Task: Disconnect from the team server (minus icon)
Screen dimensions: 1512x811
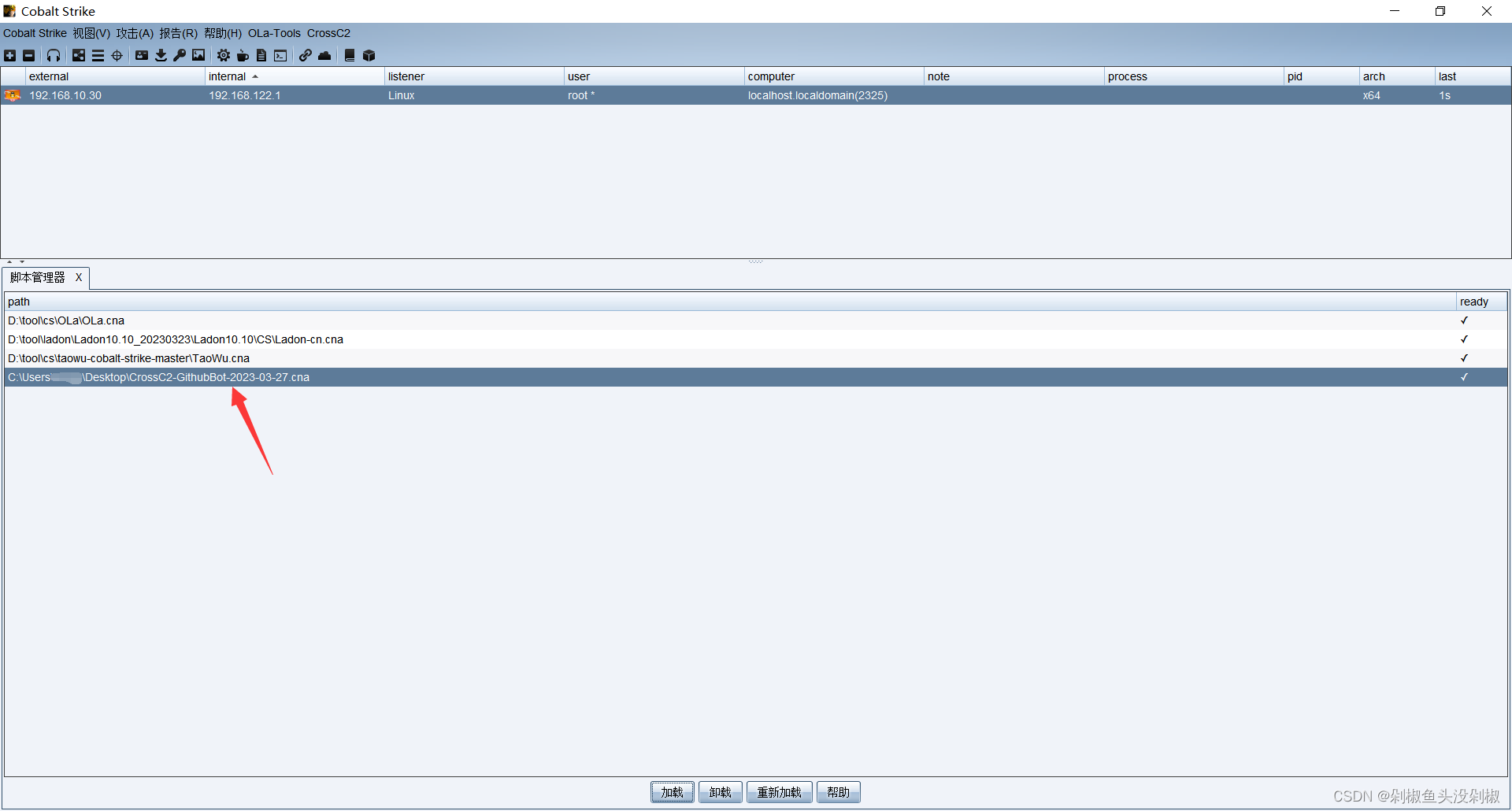Action: click(29, 55)
